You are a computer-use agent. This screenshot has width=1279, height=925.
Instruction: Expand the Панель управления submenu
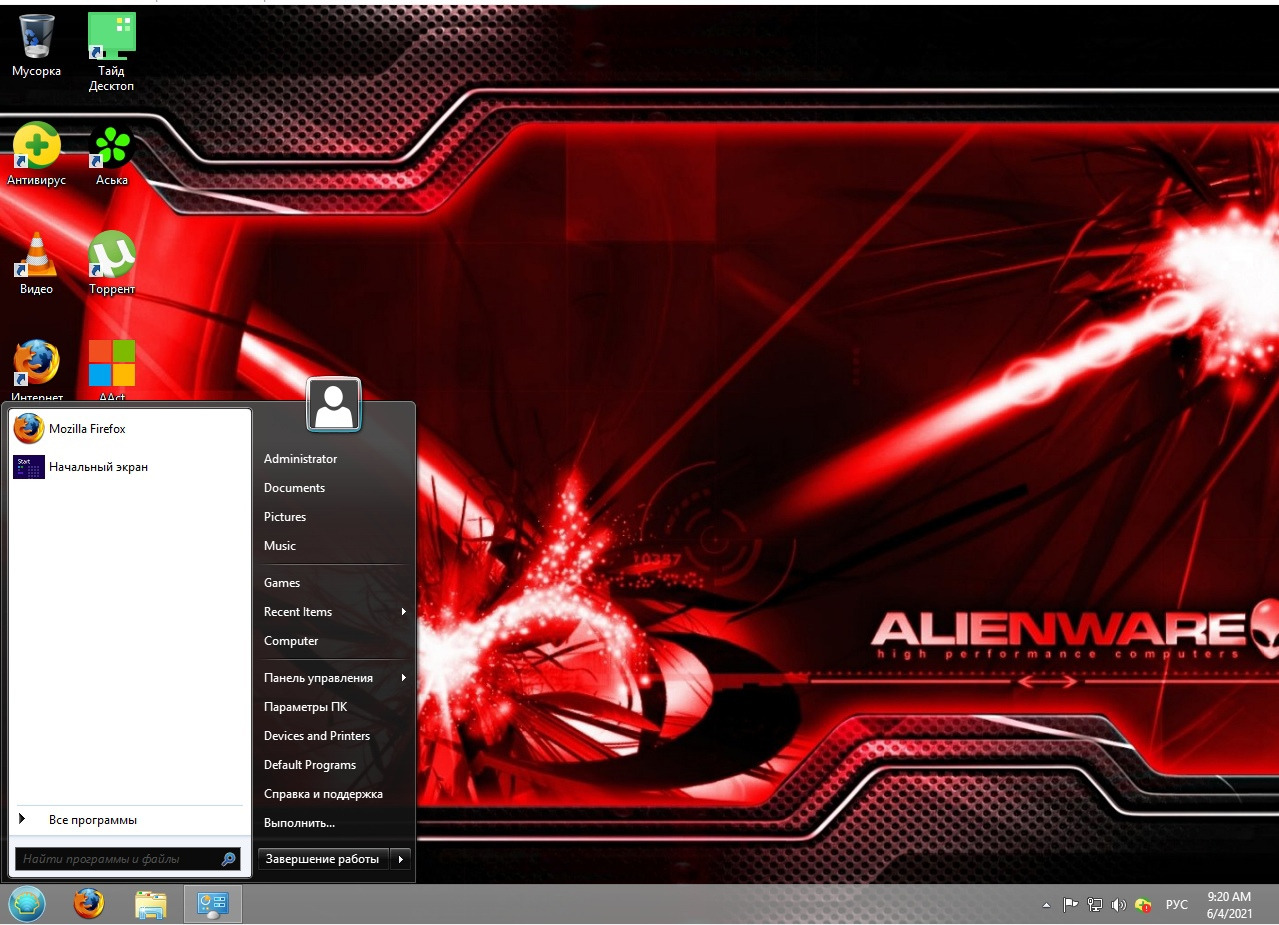tap(334, 678)
